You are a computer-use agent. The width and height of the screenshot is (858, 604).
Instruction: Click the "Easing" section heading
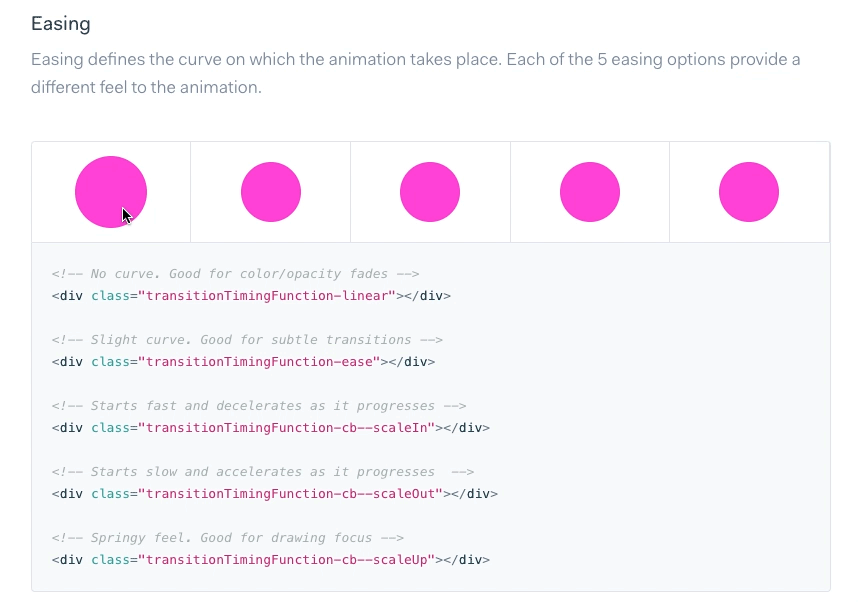pyautogui.click(x=60, y=23)
